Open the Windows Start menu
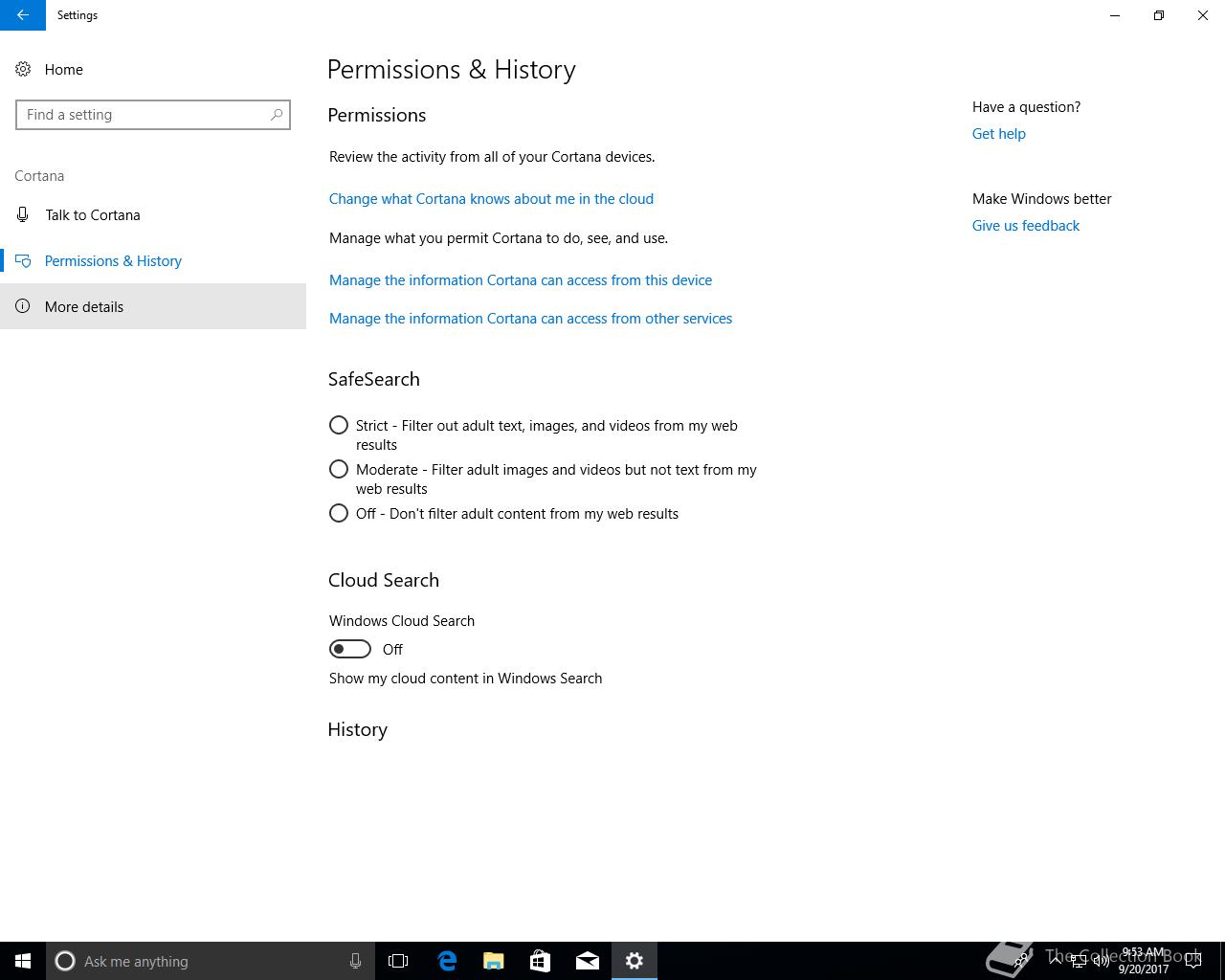 coord(23,961)
